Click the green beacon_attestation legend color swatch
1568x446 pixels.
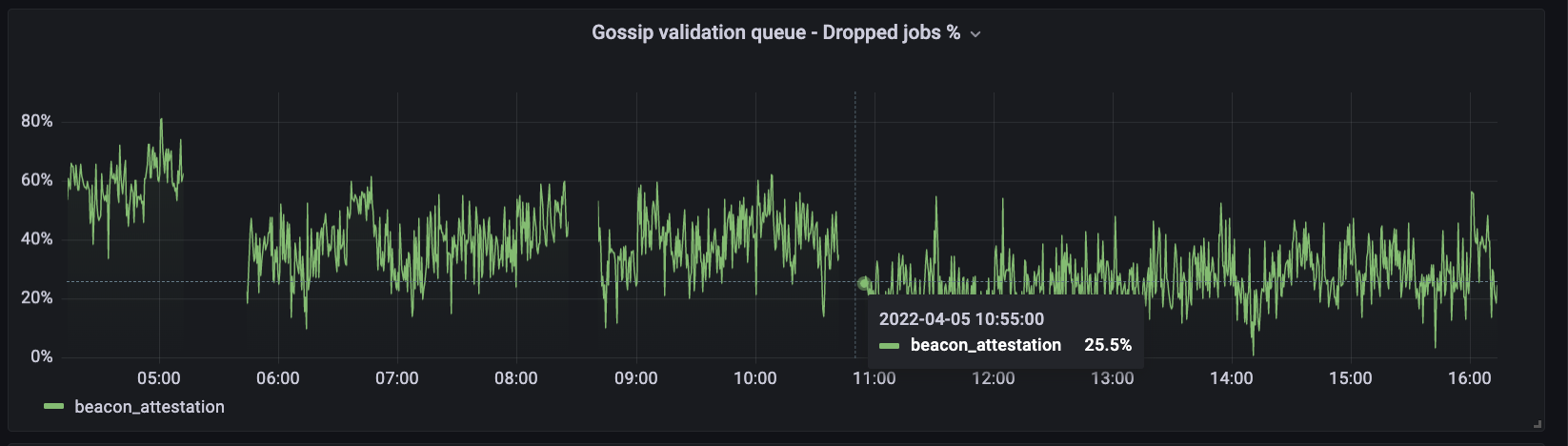(54, 407)
